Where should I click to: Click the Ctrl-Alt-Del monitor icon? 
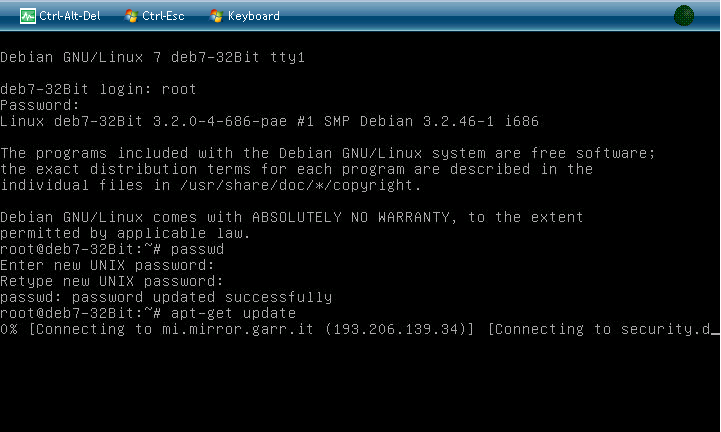click(x=27, y=16)
